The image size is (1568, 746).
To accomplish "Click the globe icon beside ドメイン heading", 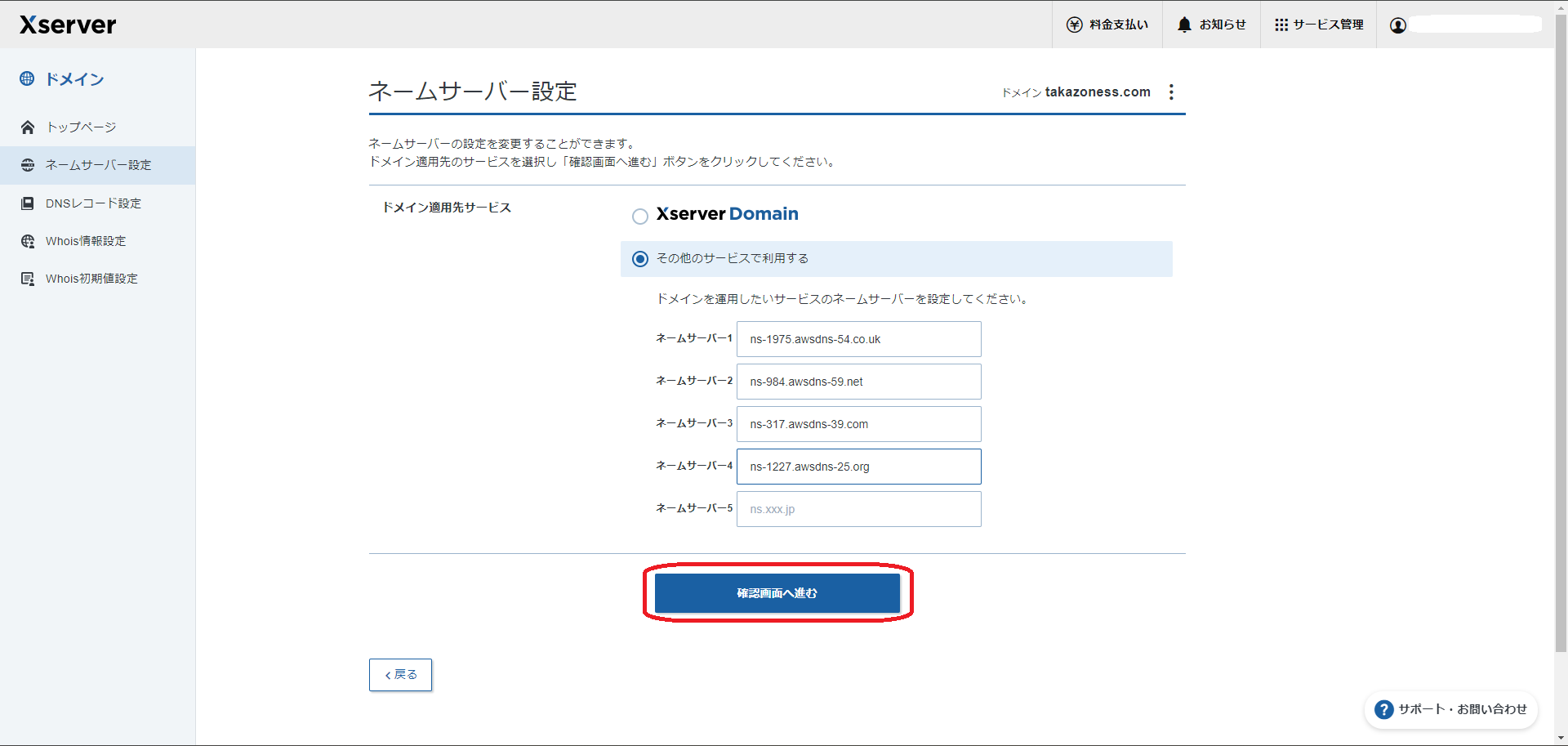I will point(27,78).
